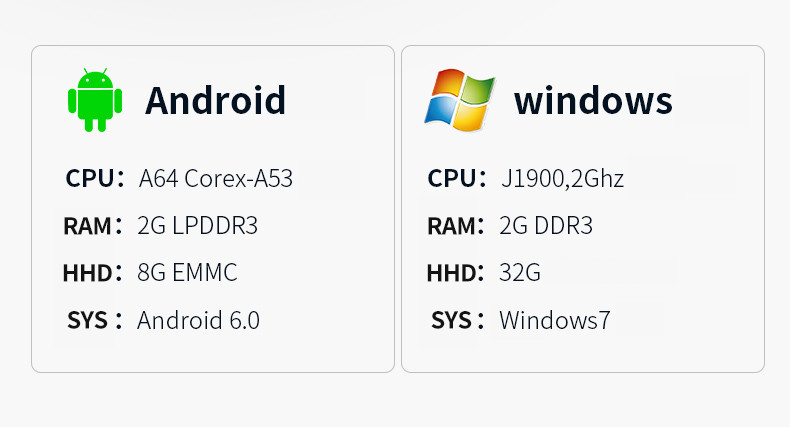This screenshot has width=790, height=427.
Task: Click the Windows CPU label
Action: coord(456,178)
